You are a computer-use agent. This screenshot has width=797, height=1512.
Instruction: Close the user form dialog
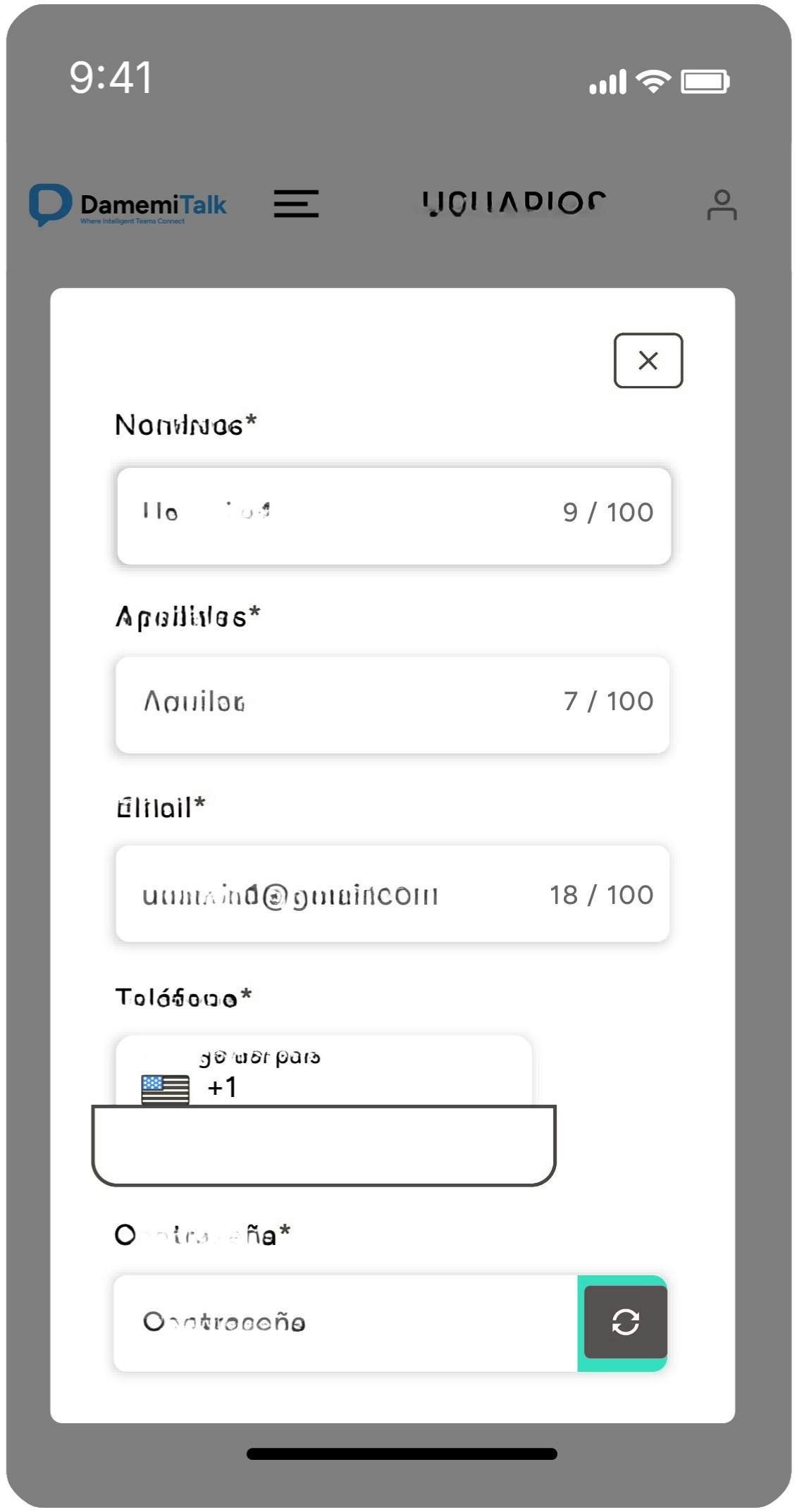(648, 361)
